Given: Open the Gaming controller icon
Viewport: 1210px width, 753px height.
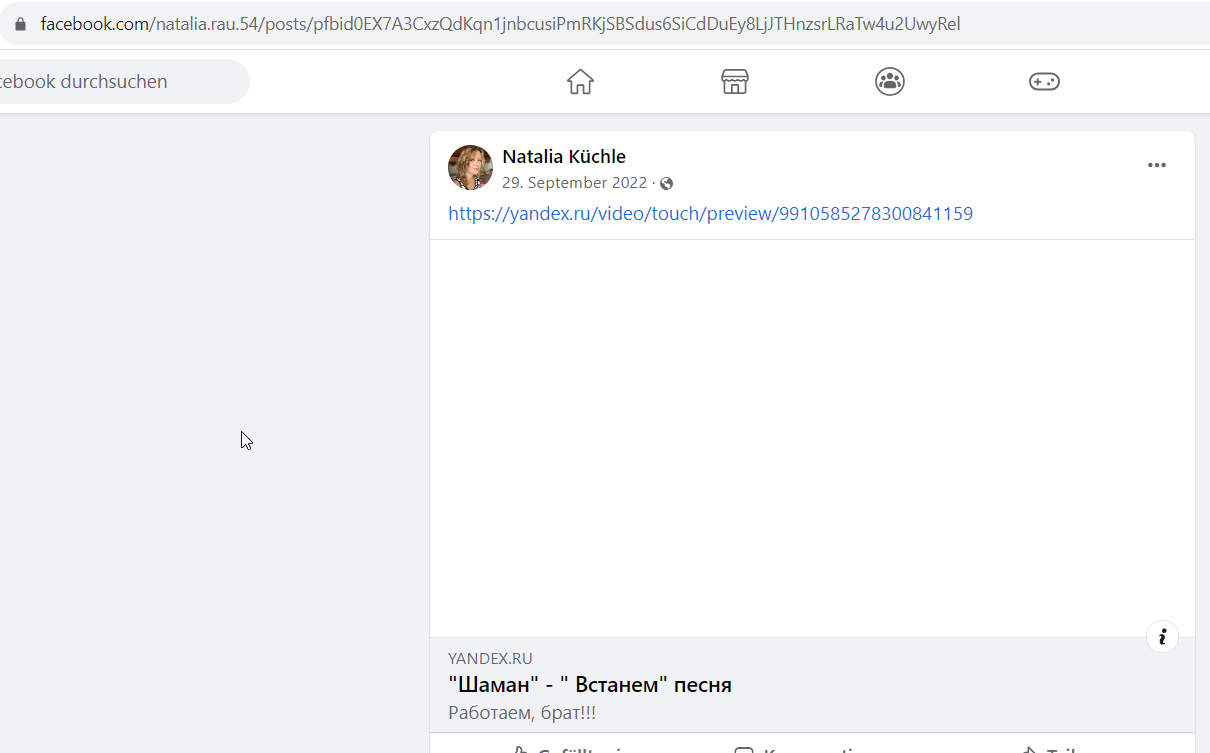Looking at the screenshot, I should [1045, 82].
